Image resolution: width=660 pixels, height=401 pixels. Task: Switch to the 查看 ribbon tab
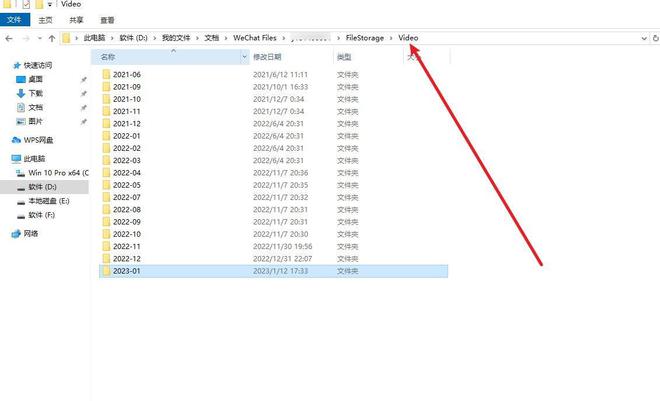point(107,19)
